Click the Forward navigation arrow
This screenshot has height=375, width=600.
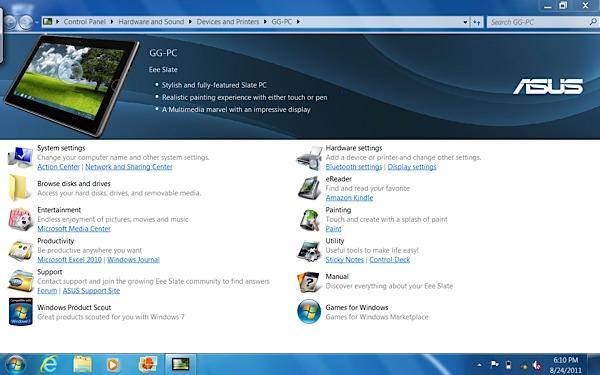point(26,22)
